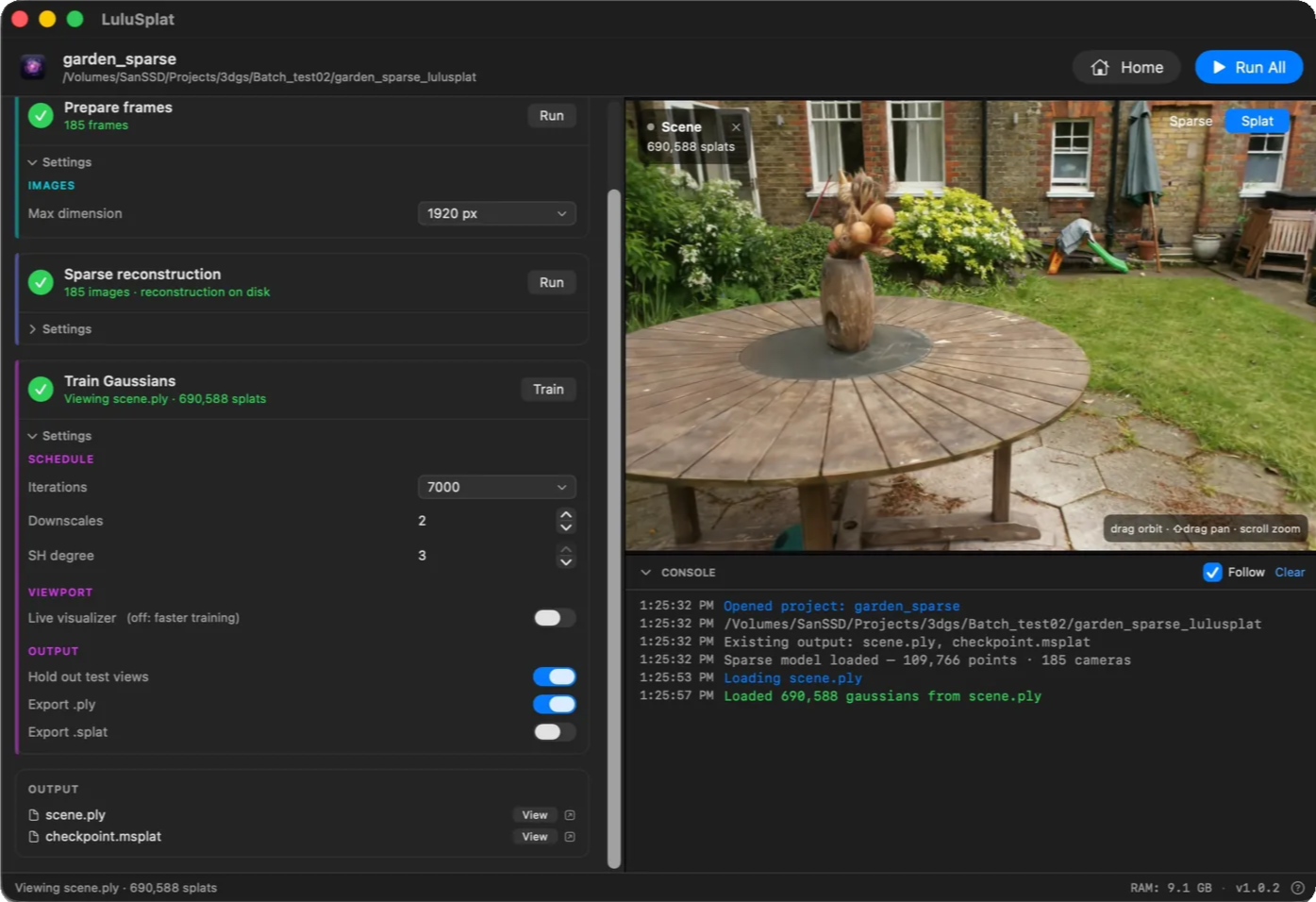Uncheck the console Follow checkbox
This screenshot has height=902, width=1316.
tap(1212, 573)
